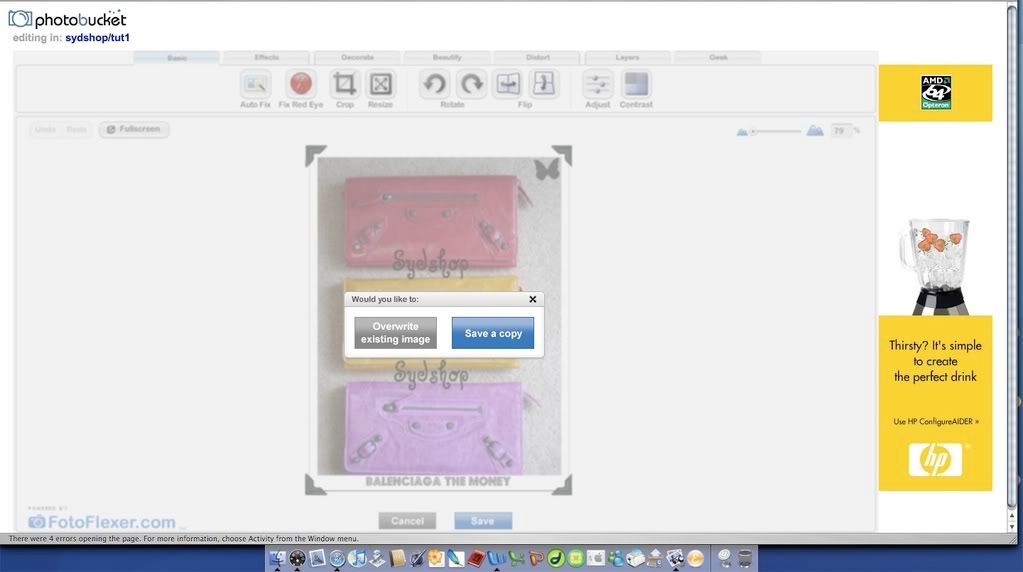Select the Fix Red Eye tool
The height and width of the screenshot is (572, 1023).
301,84
